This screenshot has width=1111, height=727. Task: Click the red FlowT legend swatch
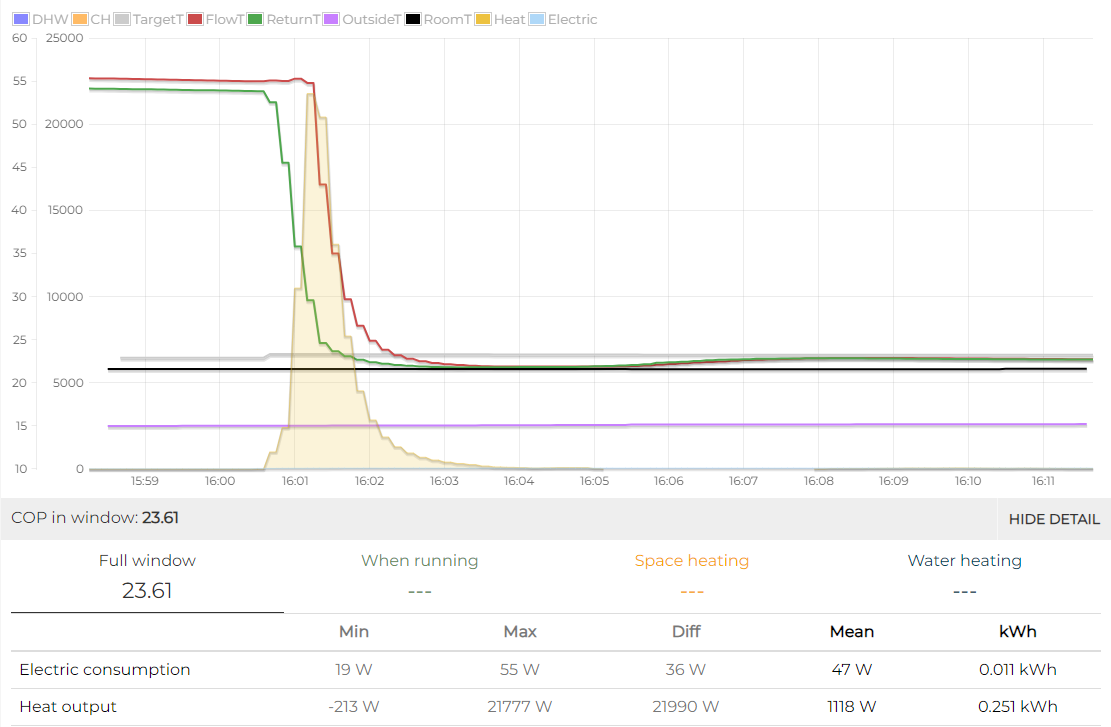195,19
